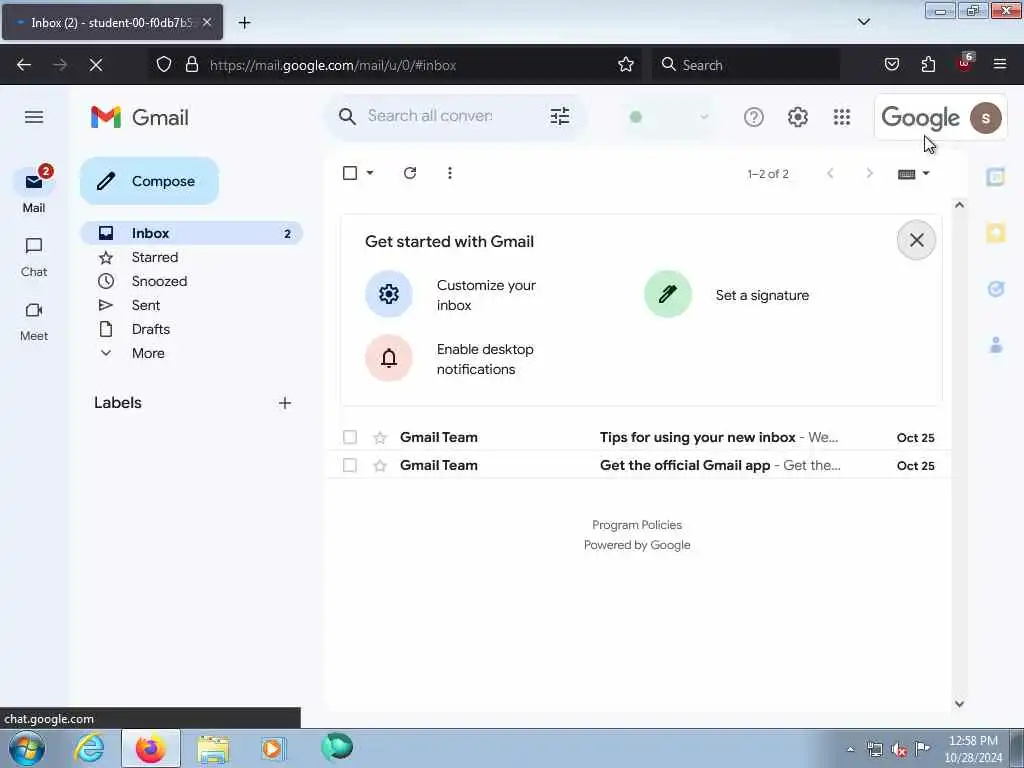Open Mail section in left rail

pos(34,189)
